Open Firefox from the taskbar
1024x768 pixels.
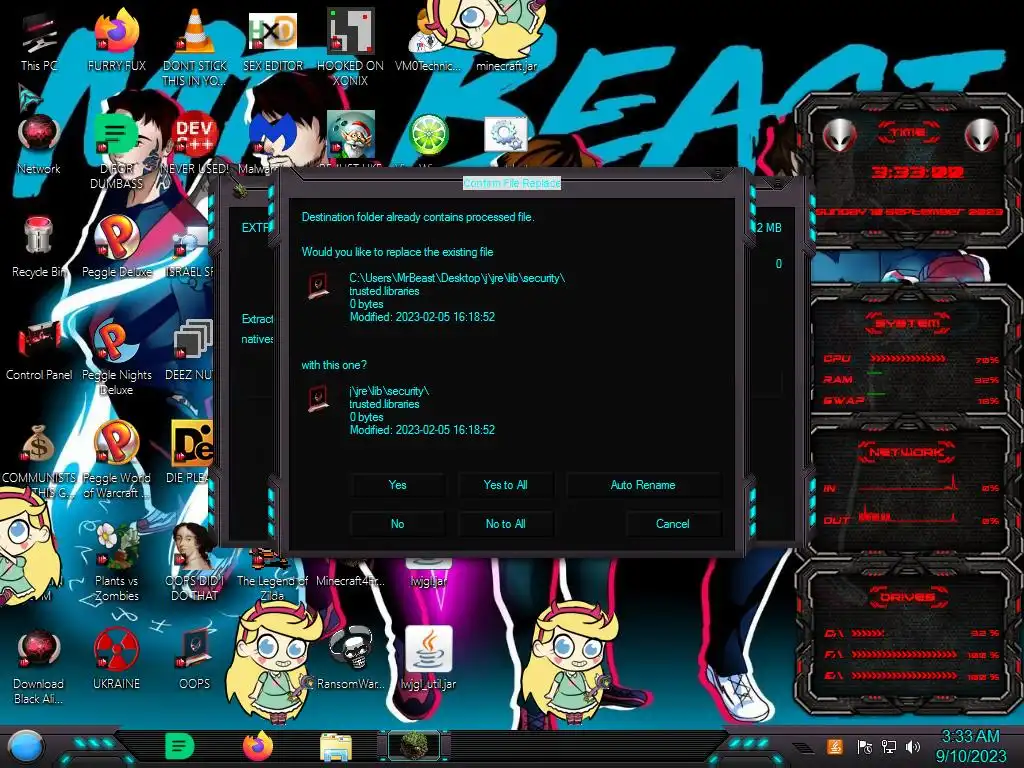coord(258,746)
